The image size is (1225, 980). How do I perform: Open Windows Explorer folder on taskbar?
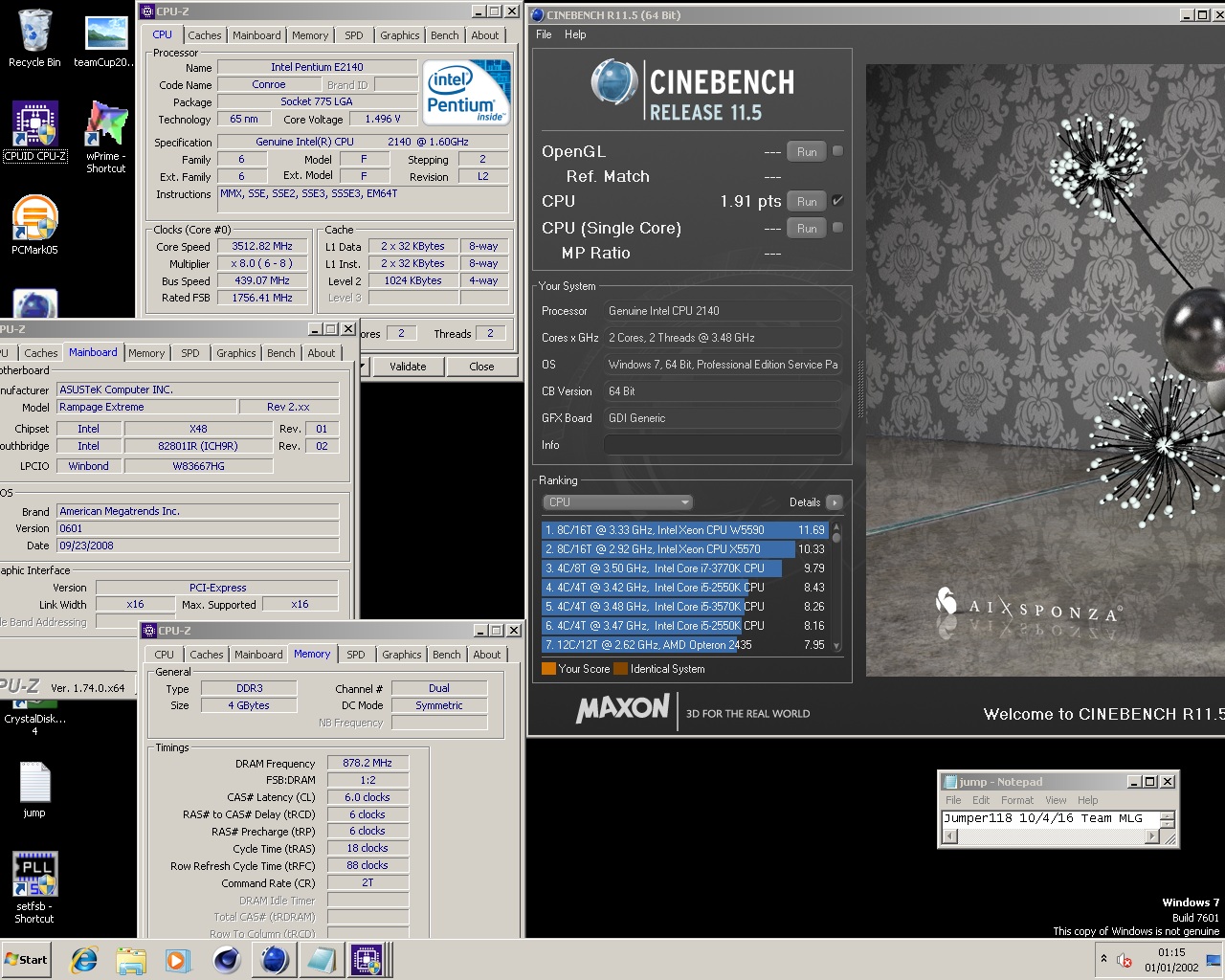click(131, 960)
